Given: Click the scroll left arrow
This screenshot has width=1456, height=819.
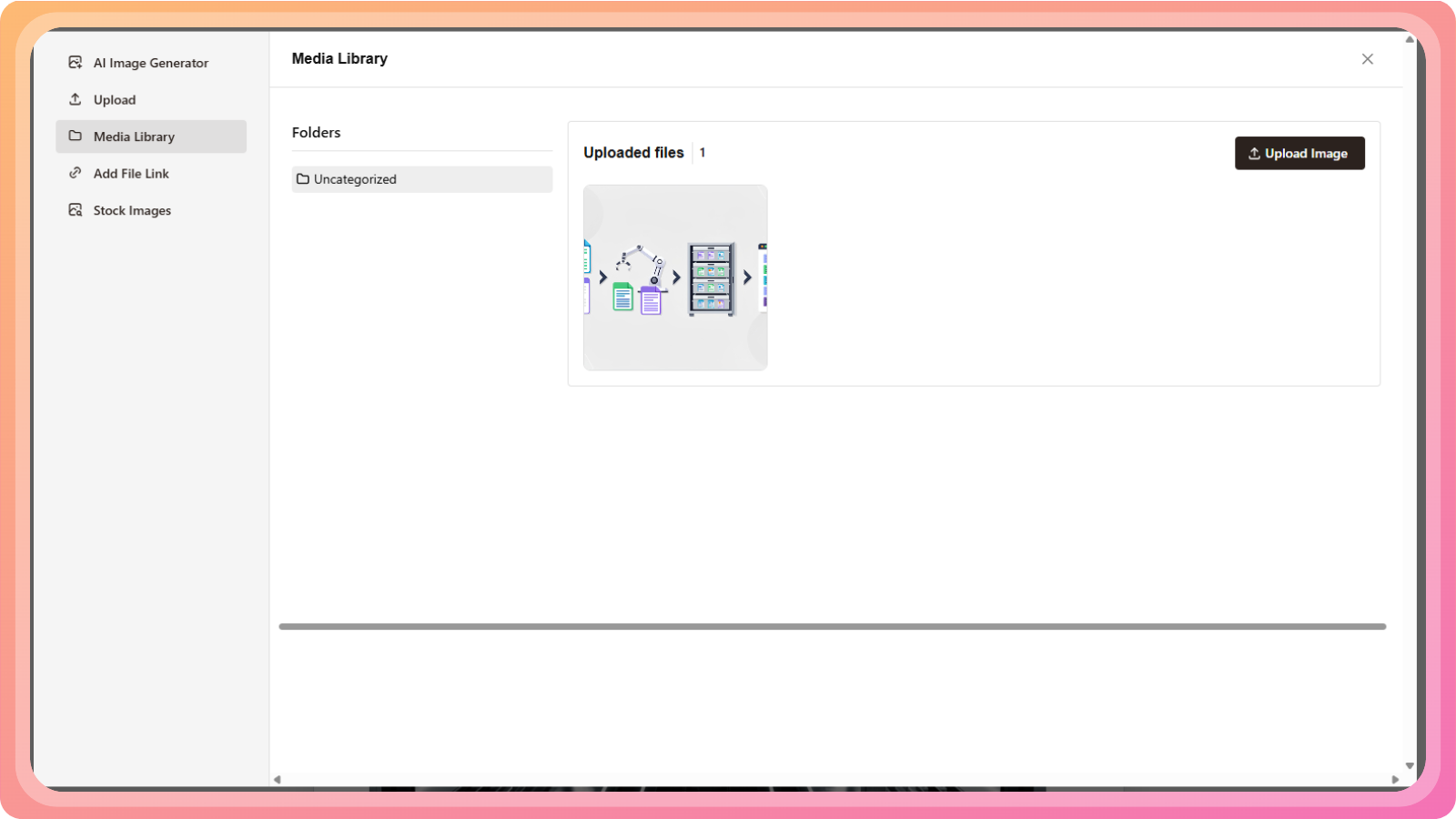Looking at the screenshot, I should tap(278, 779).
